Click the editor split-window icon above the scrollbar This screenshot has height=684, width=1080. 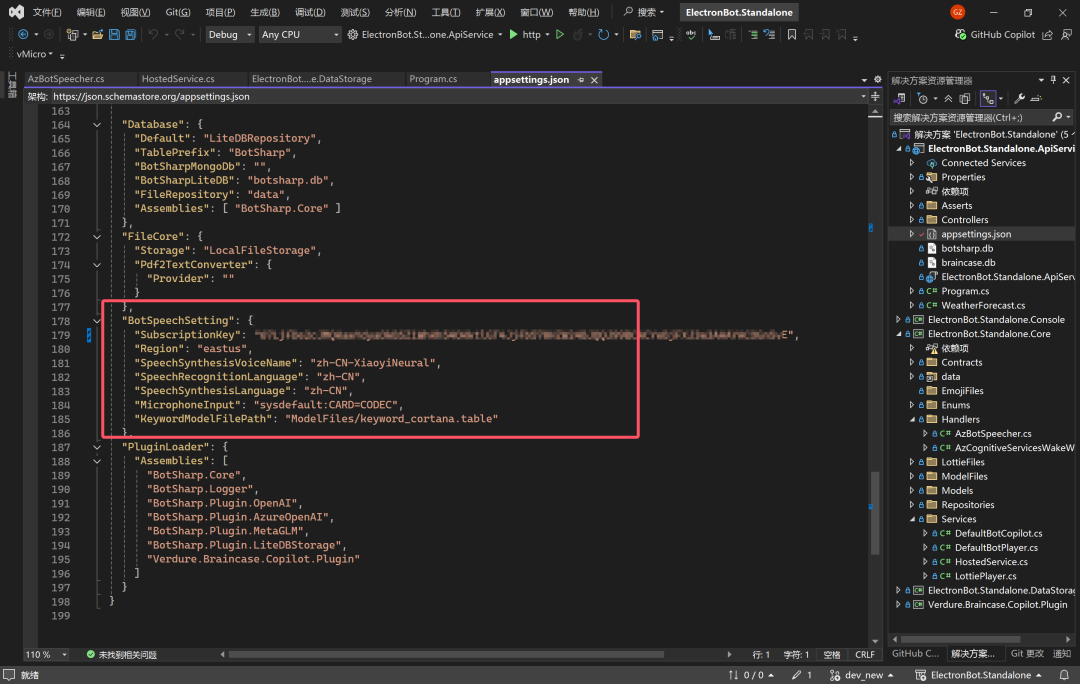click(875, 96)
